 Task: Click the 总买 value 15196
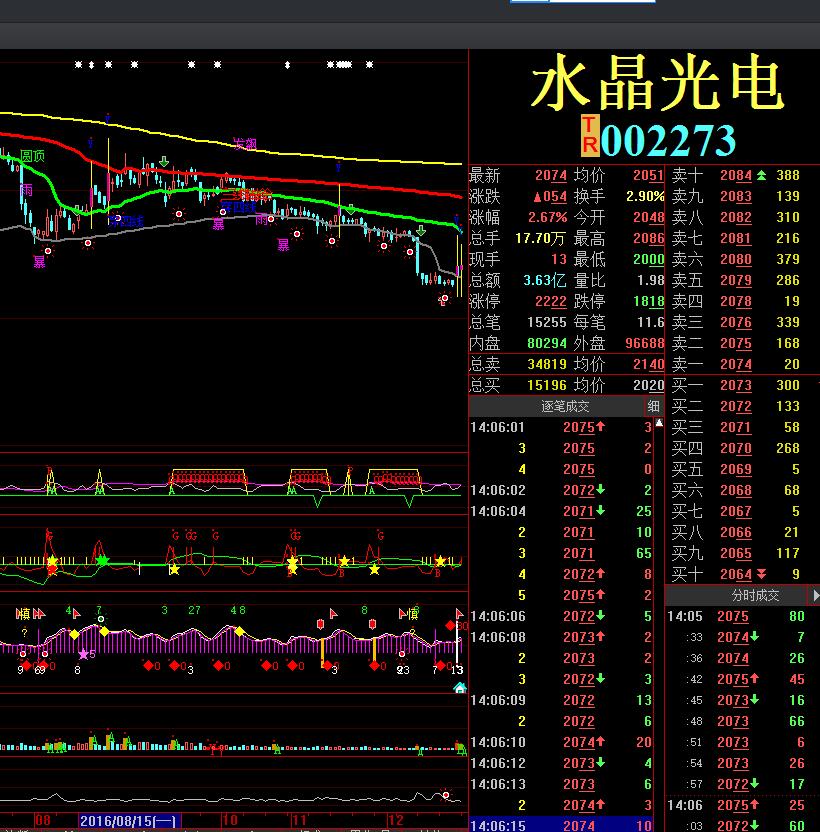point(547,385)
